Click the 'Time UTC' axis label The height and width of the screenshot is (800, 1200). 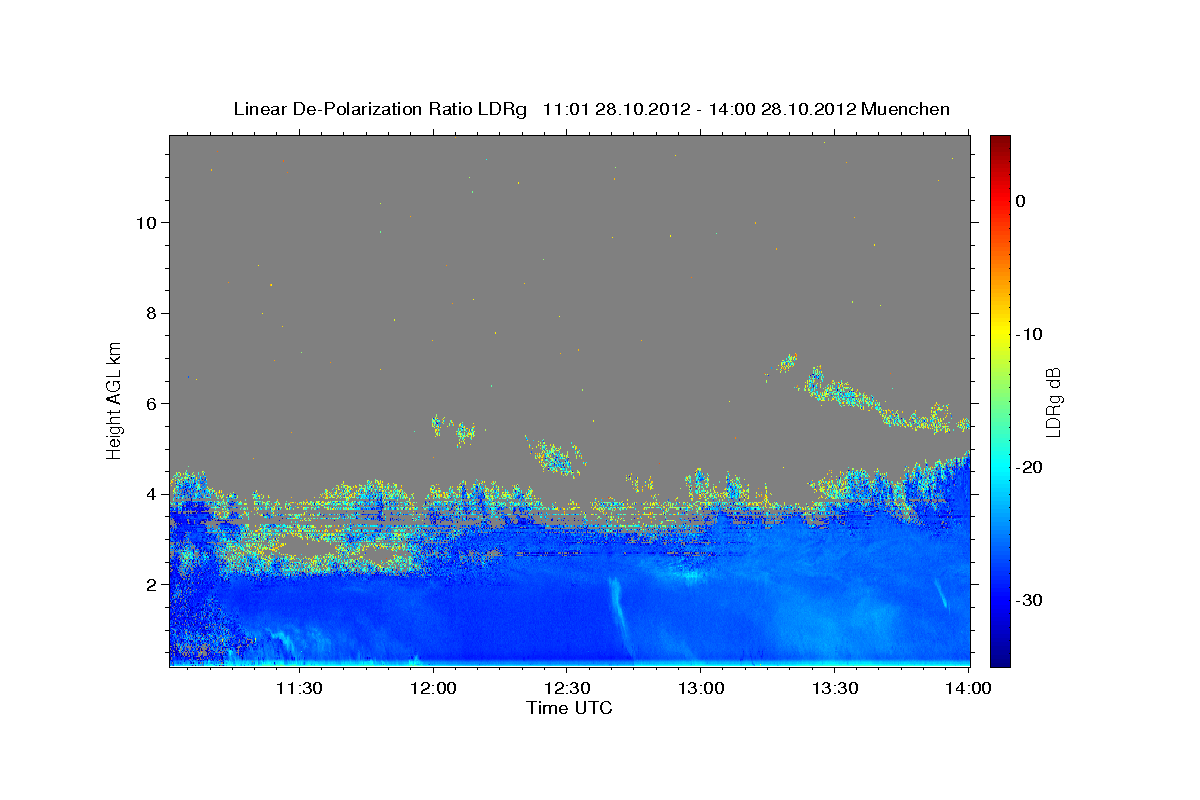(x=569, y=708)
